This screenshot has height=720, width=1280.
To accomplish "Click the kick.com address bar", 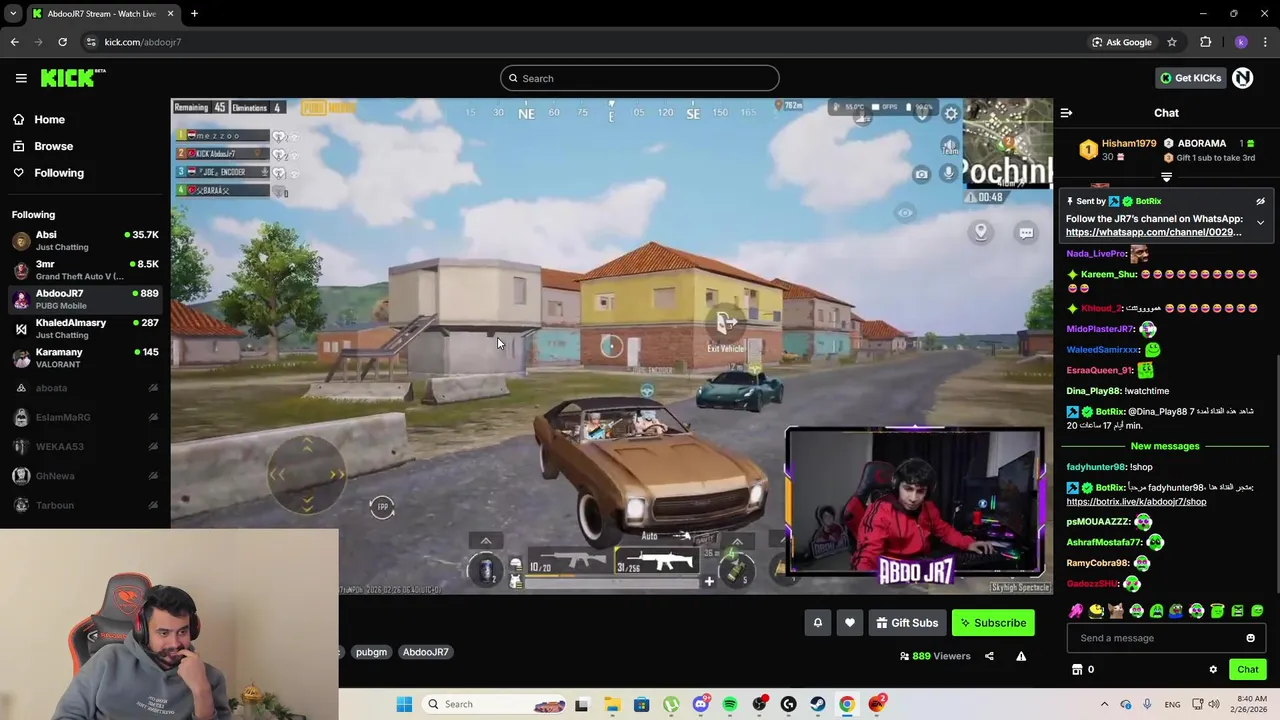I will coord(580,42).
